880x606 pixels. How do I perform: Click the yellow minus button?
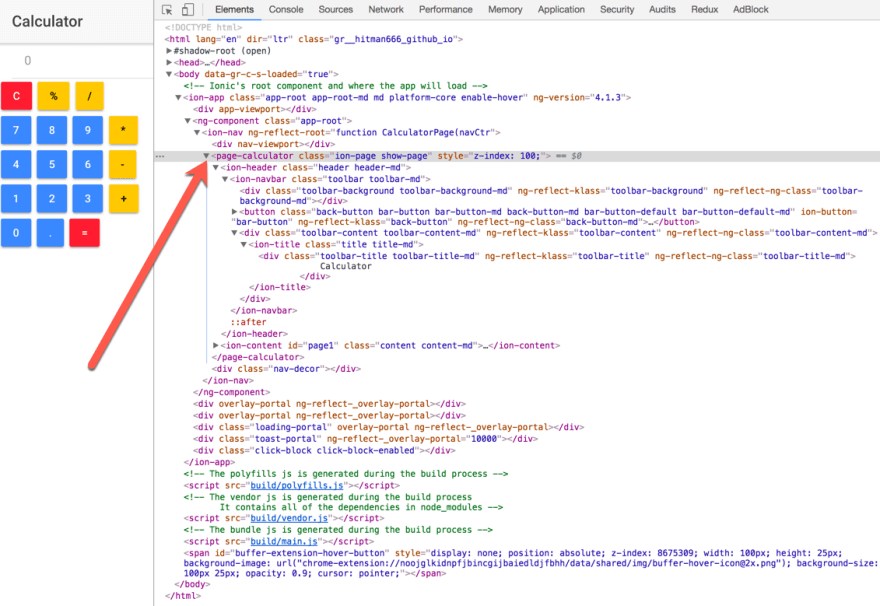[x=123, y=164]
